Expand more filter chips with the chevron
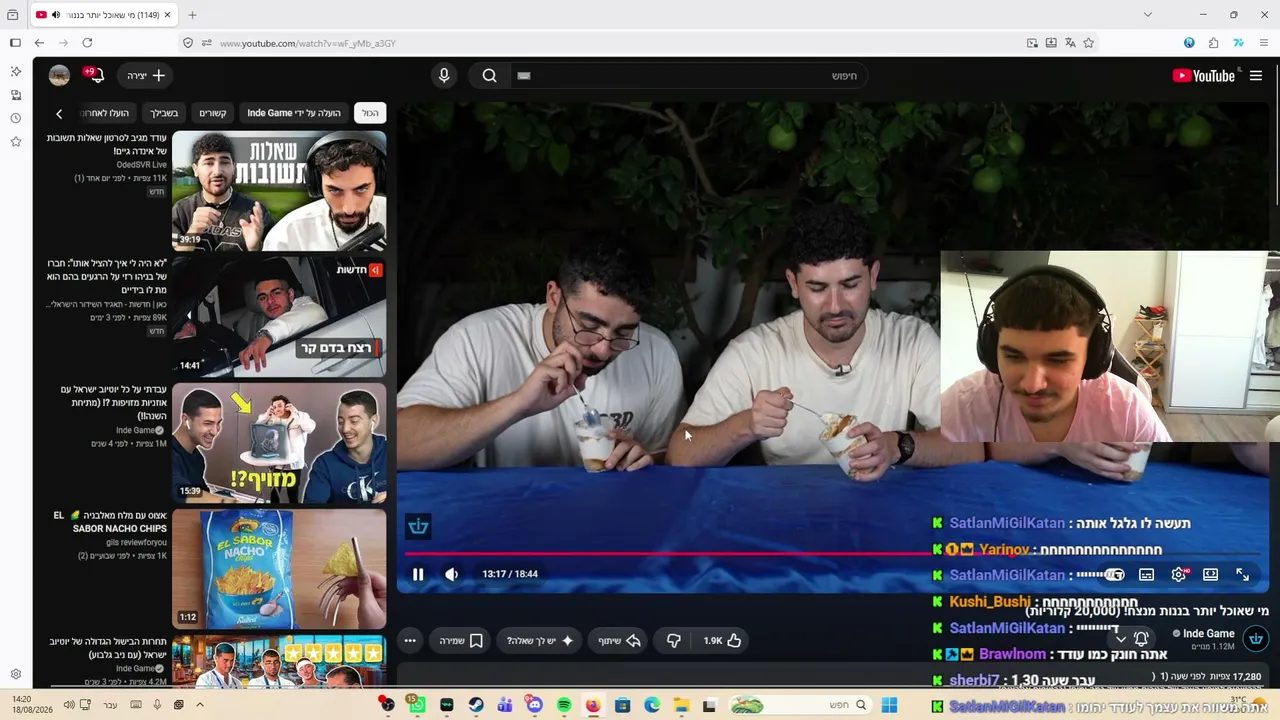This screenshot has height=720, width=1280. click(59, 114)
